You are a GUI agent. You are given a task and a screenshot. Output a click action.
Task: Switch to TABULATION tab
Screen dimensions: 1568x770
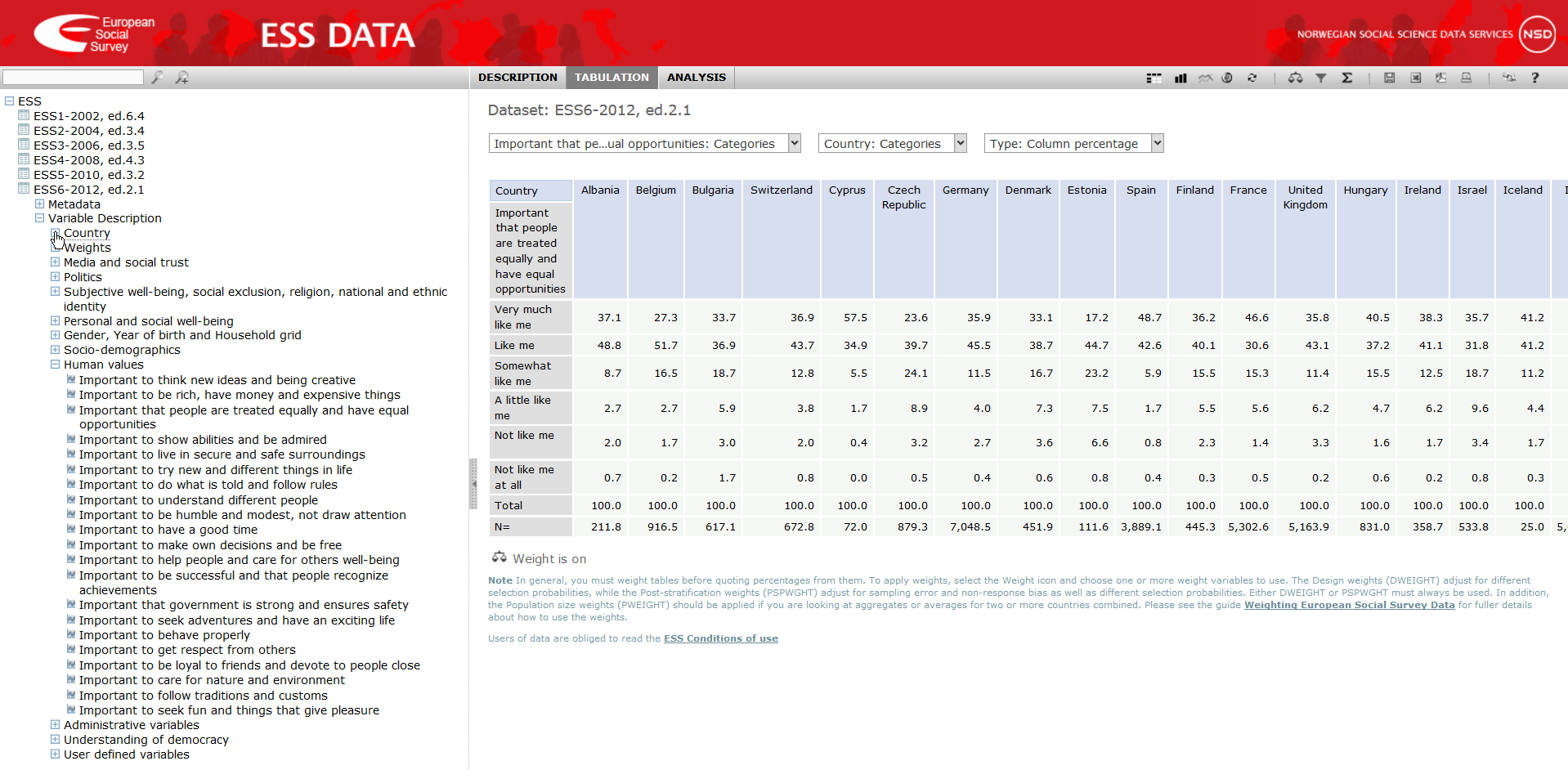tap(612, 77)
